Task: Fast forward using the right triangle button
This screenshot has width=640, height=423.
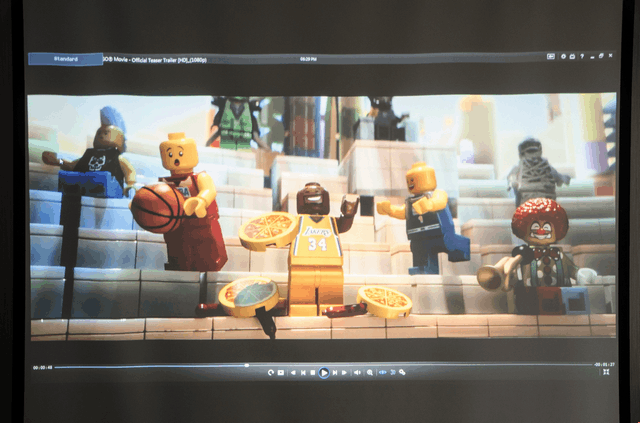Action: pyautogui.click(x=344, y=372)
